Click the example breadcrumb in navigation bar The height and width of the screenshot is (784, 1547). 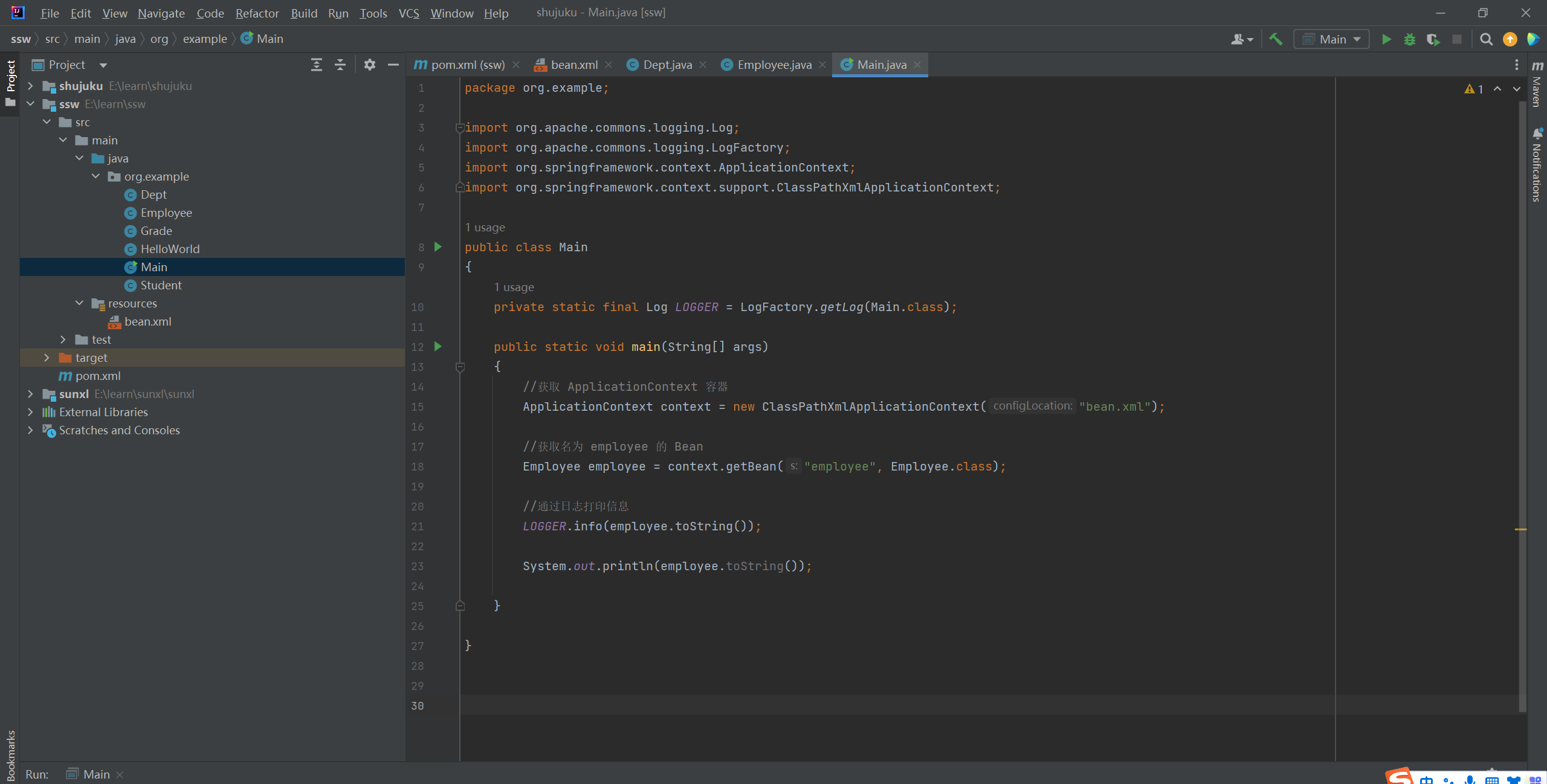[205, 39]
